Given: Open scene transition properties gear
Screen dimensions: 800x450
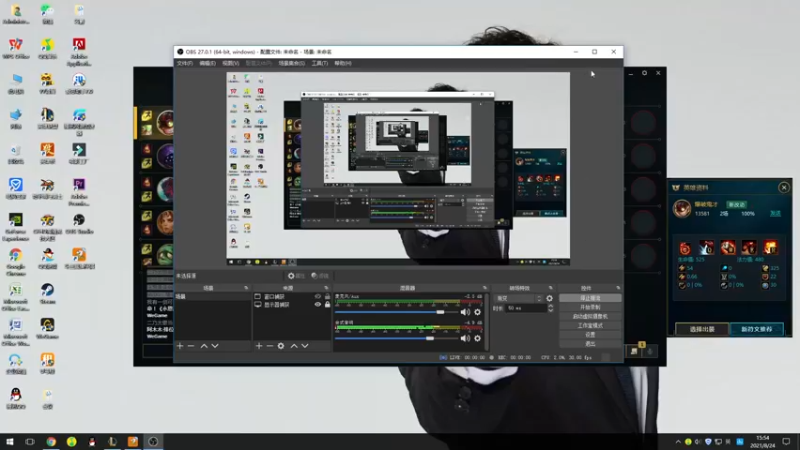Looking at the screenshot, I should click(x=549, y=298).
